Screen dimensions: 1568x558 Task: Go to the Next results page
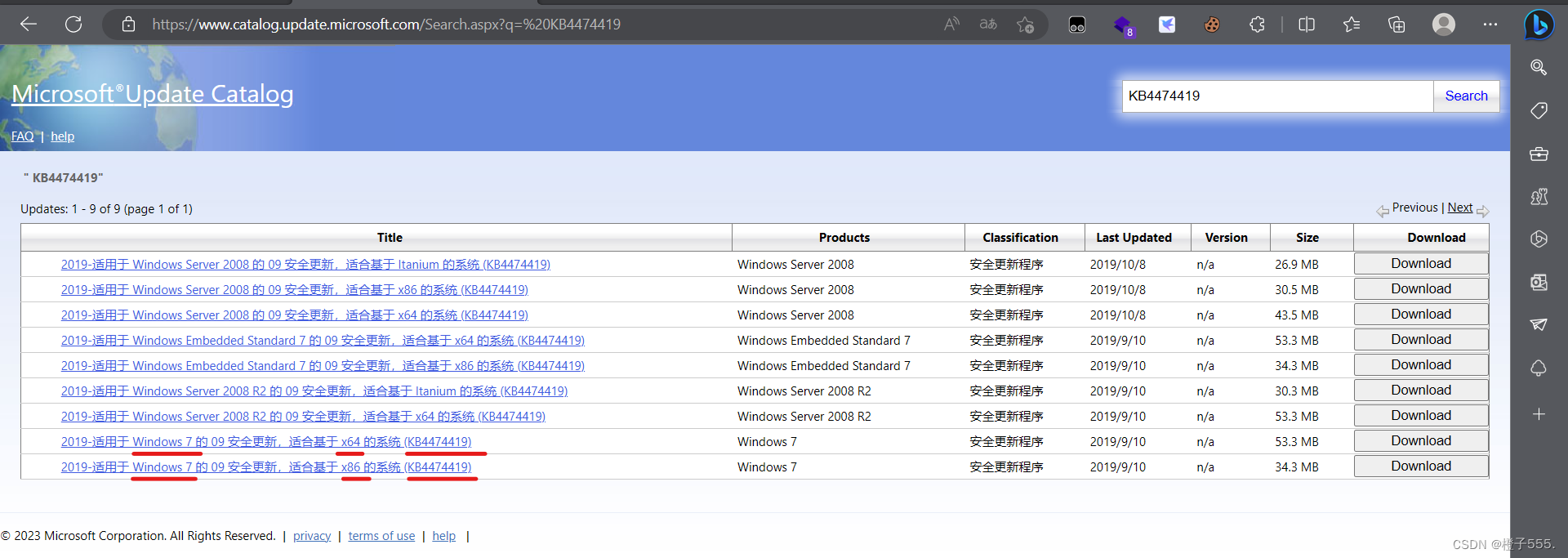(1460, 208)
